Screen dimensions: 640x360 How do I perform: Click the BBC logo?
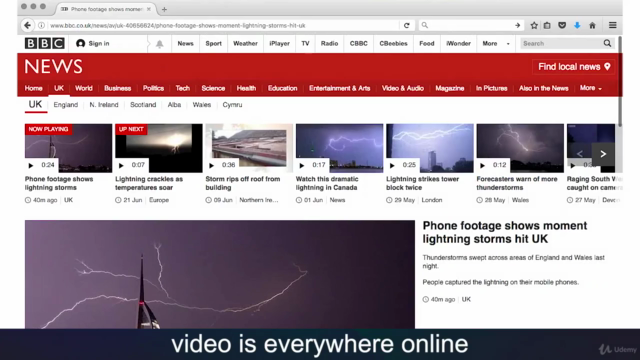[44, 43]
